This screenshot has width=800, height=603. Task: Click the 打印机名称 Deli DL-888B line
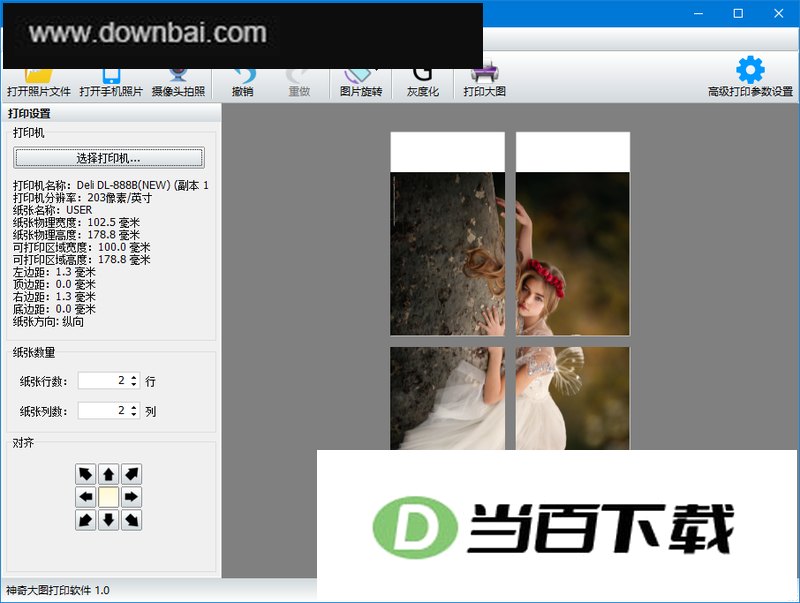click(111, 185)
